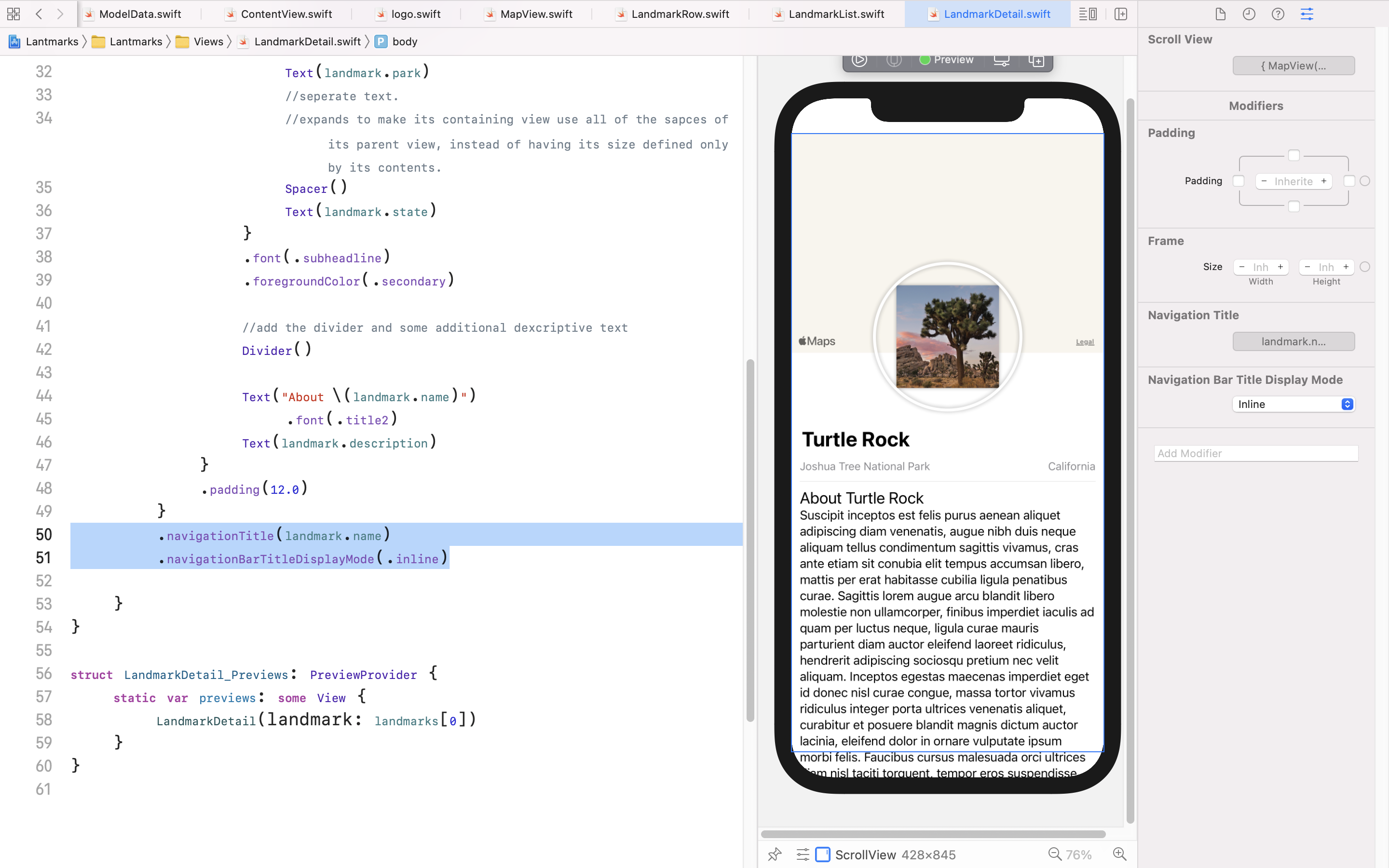
Task: Zoom in the canvas preview
Action: 1119,854
